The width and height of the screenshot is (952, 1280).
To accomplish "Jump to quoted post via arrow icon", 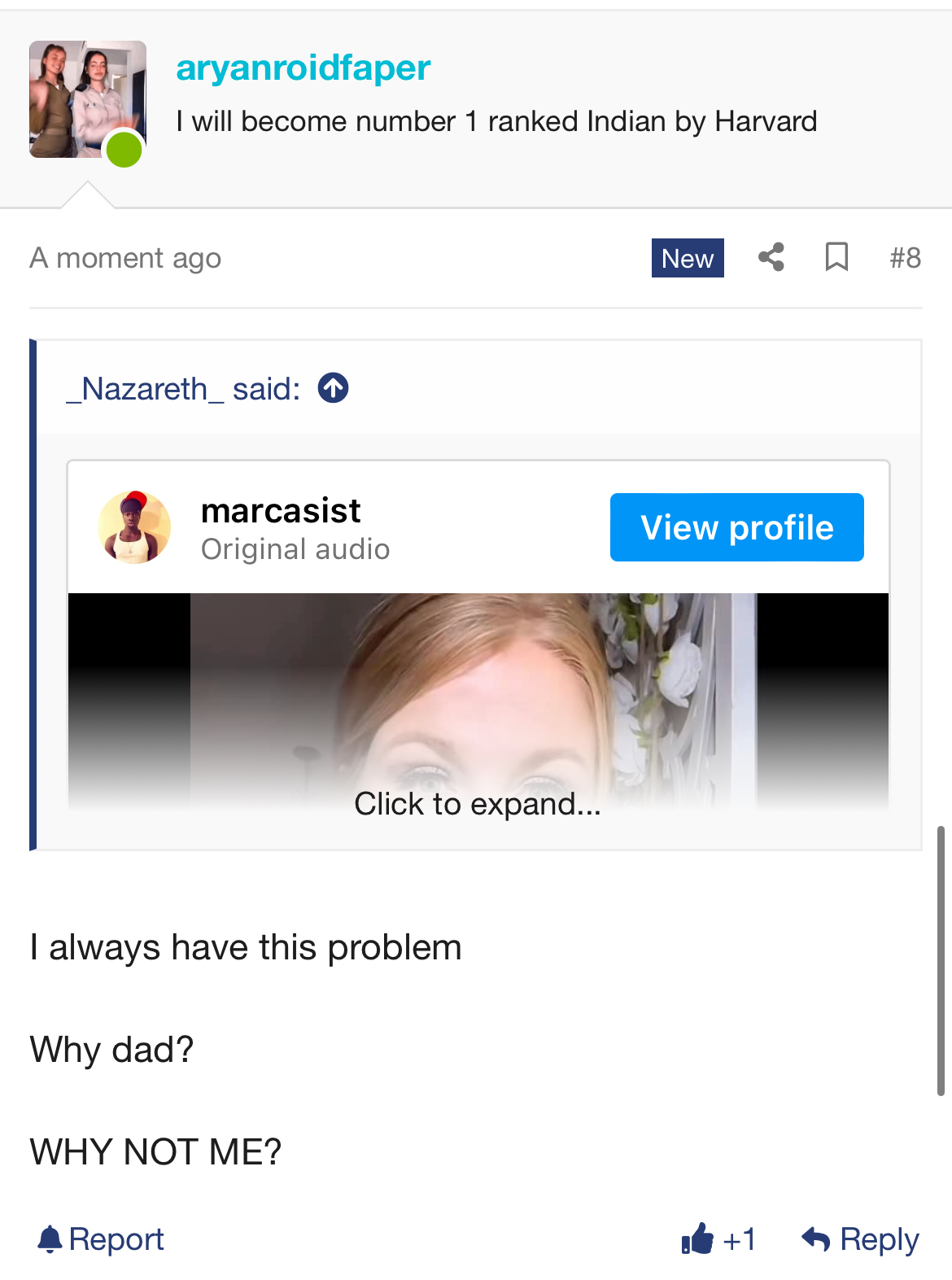I will (333, 388).
